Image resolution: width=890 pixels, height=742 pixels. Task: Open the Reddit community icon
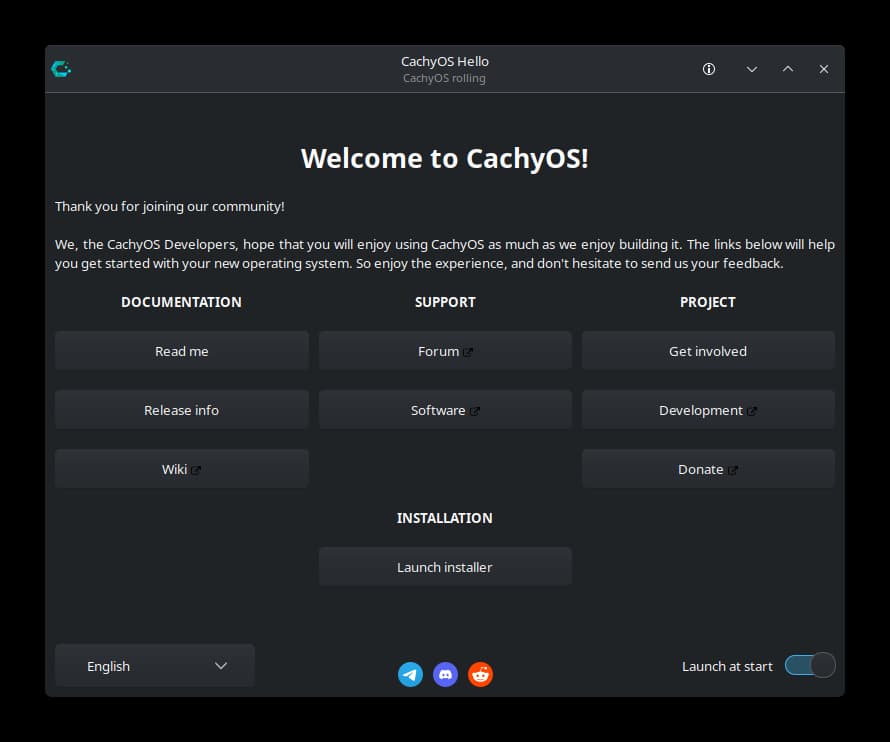480,674
